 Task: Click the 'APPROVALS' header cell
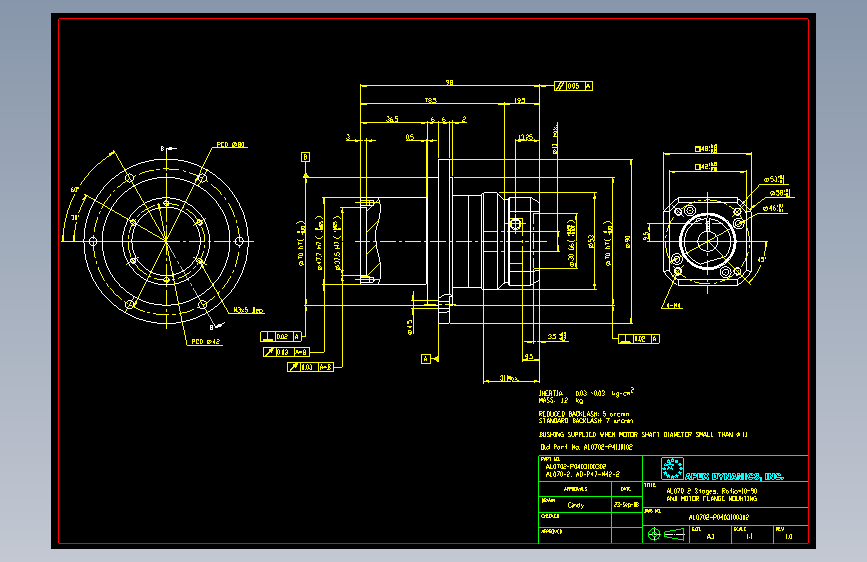point(576,489)
